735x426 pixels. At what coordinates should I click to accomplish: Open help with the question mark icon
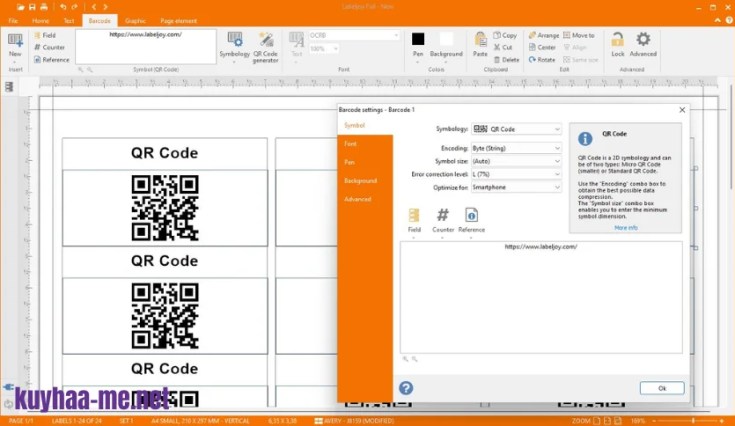coord(406,388)
